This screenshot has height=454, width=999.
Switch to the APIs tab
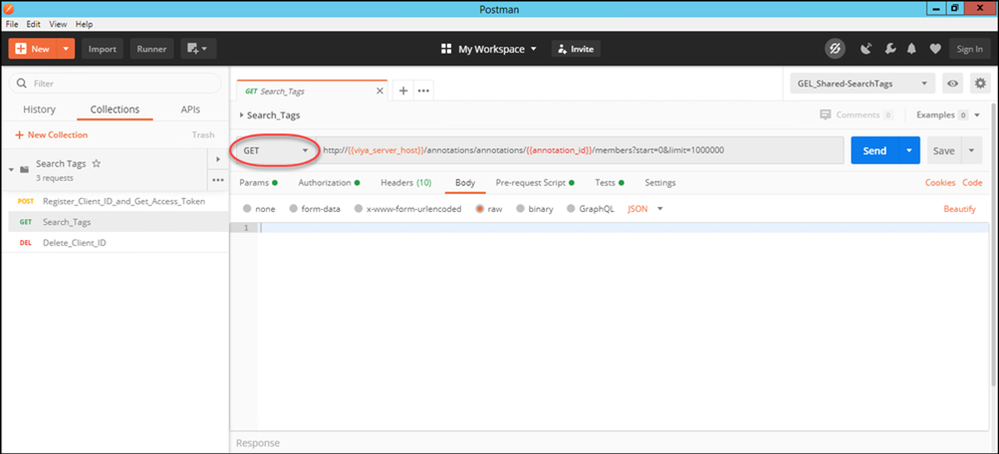click(x=190, y=110)
